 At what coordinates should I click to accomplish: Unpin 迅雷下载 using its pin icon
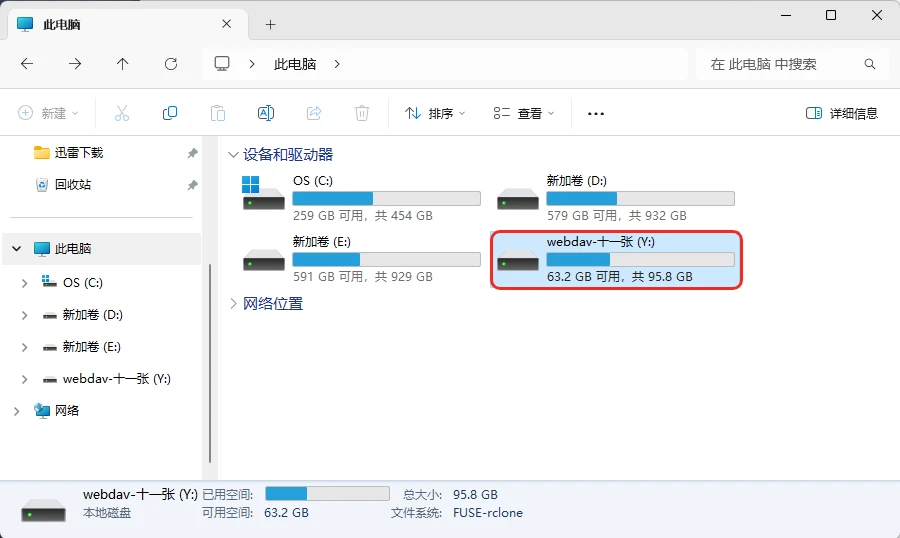pyautogui.click(x=192, y=153)
